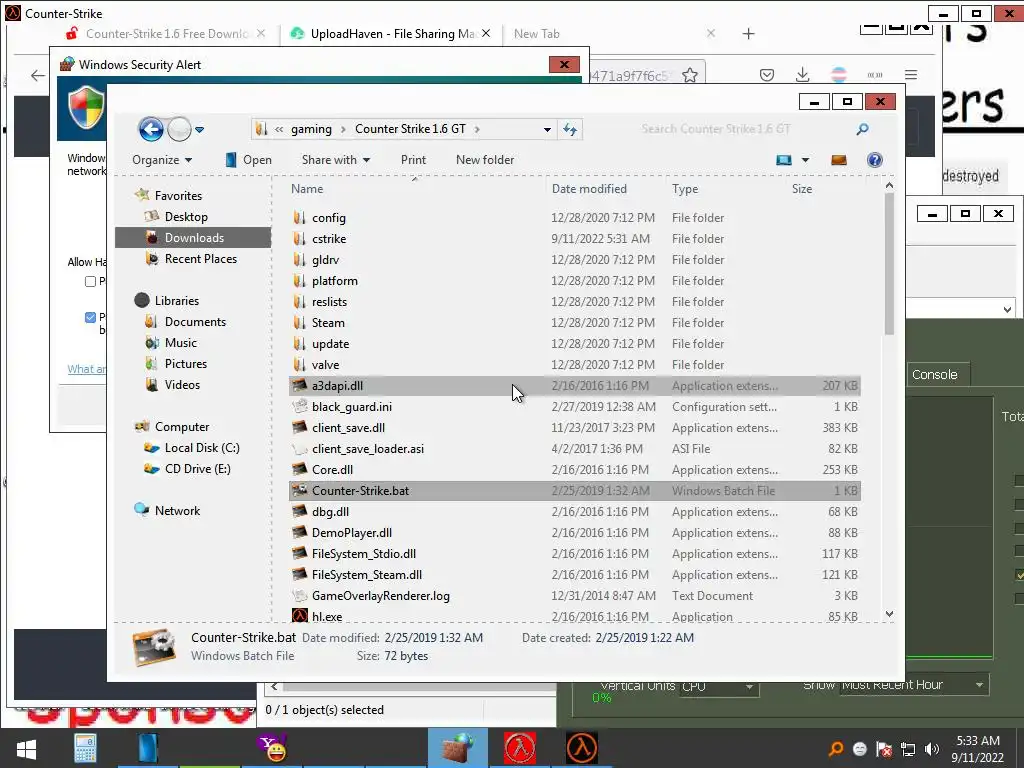Open the Organize menu

pyautogui.click(x=162, y=160)
